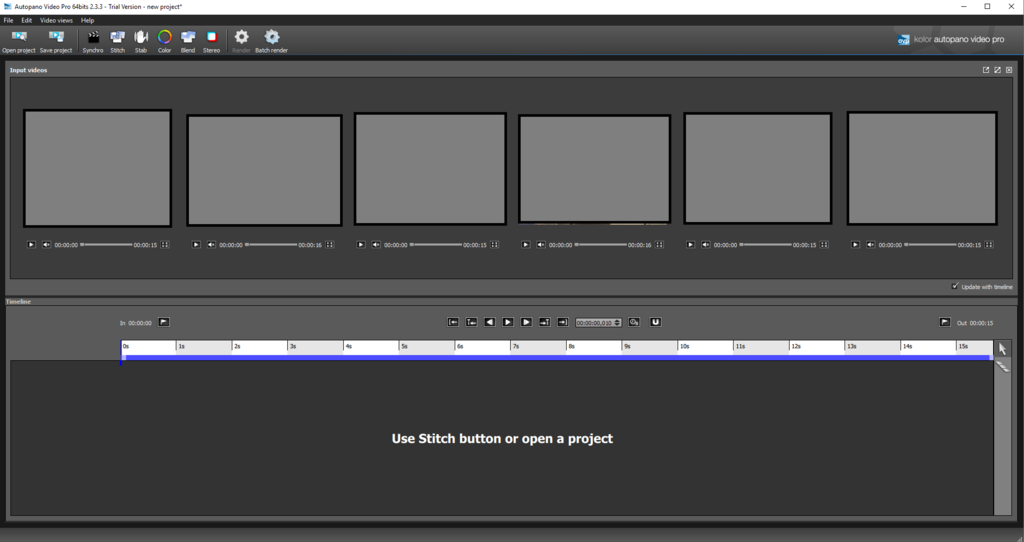Step forward one frame in the timeline
This screenshot has width=1024, height=542.
[x=526, y=322]
